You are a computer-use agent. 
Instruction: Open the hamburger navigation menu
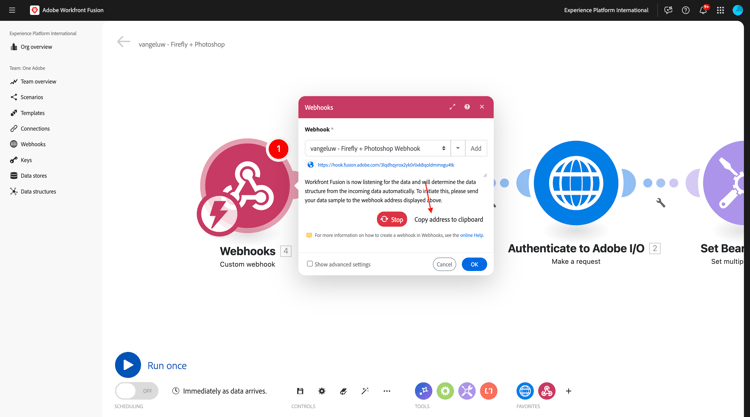coord(12,10)
